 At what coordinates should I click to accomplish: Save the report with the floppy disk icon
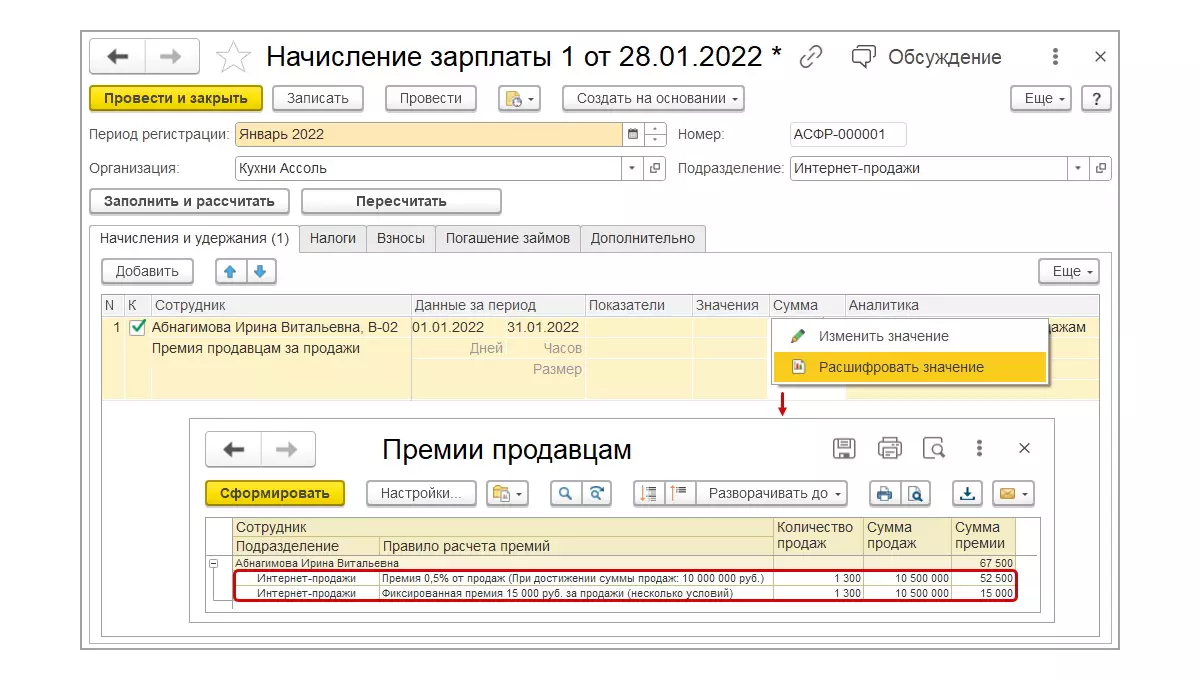click(x=844, y=448)
